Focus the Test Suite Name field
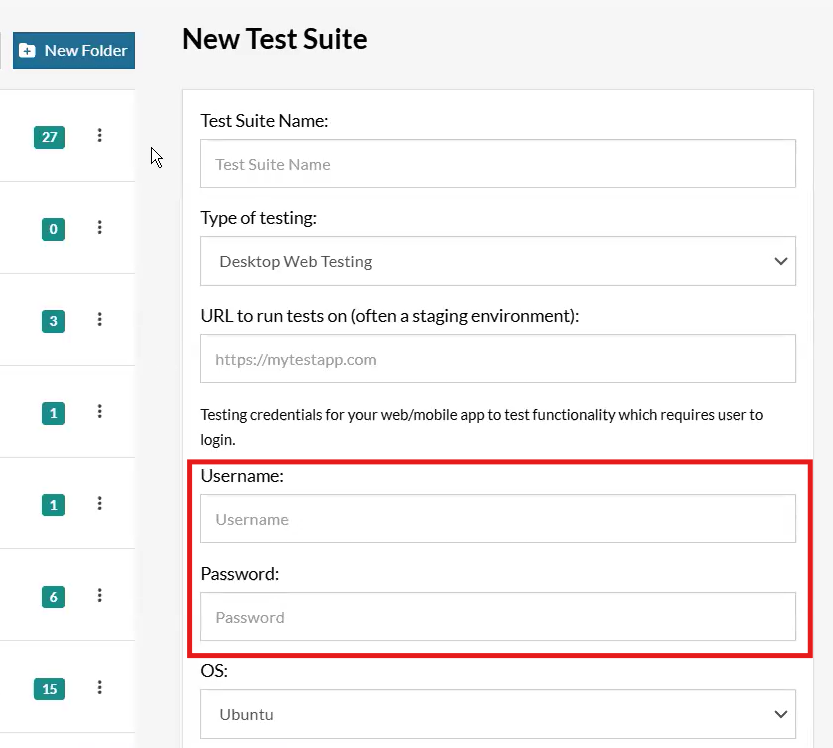 coord(498,164)
